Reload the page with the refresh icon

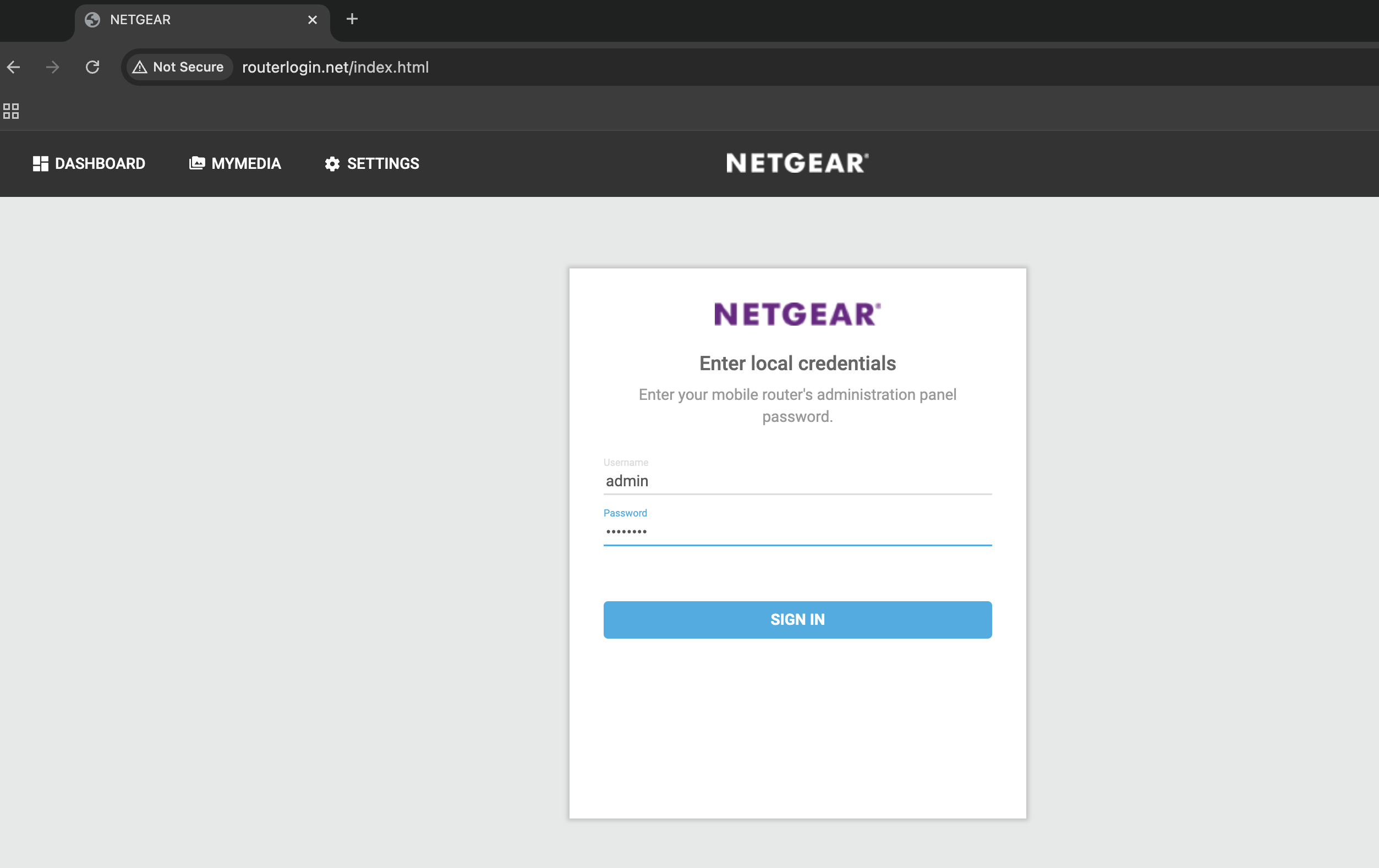[92, 67]
